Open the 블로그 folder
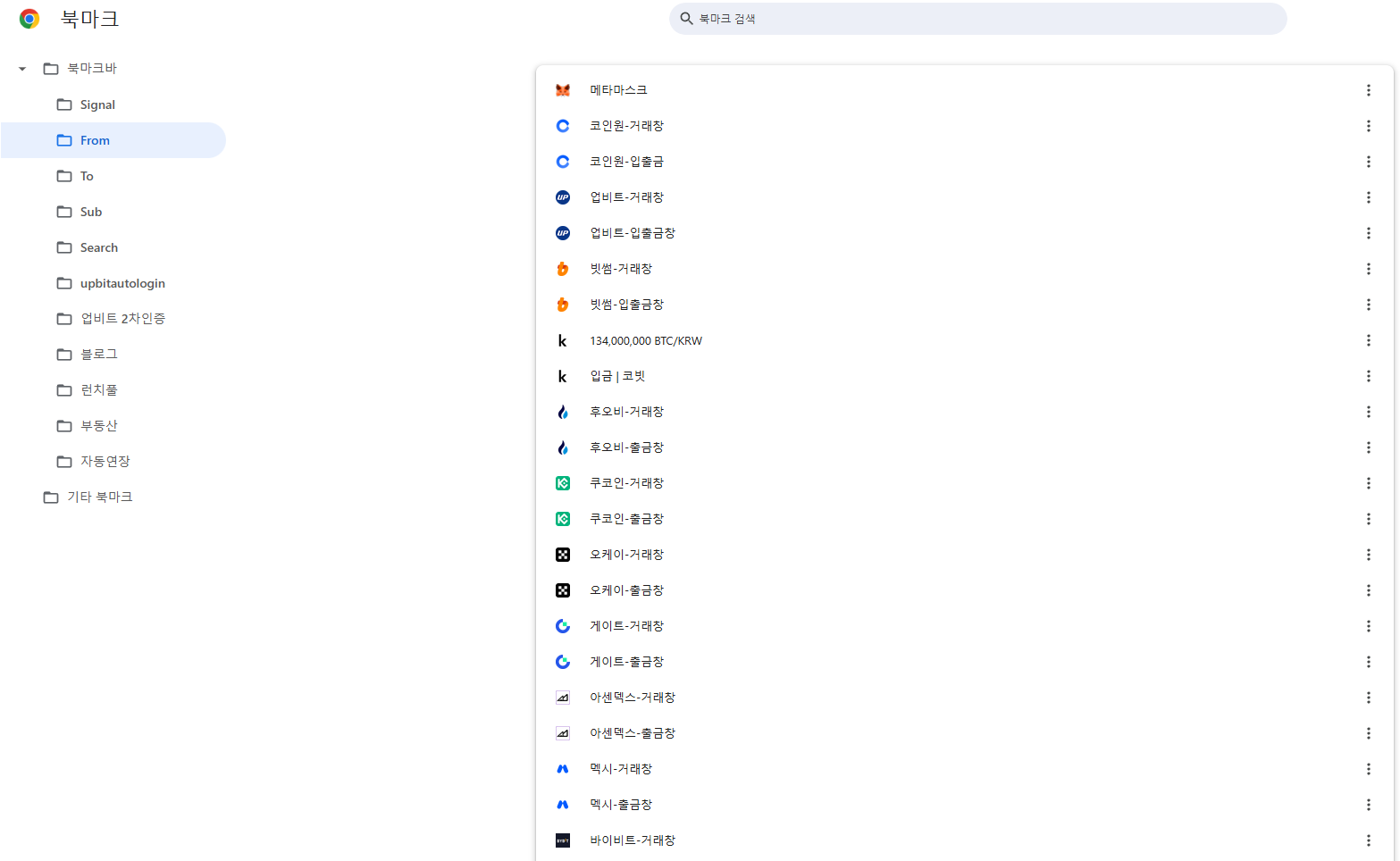Screen dimensions: 1400x861 [113, 355]
